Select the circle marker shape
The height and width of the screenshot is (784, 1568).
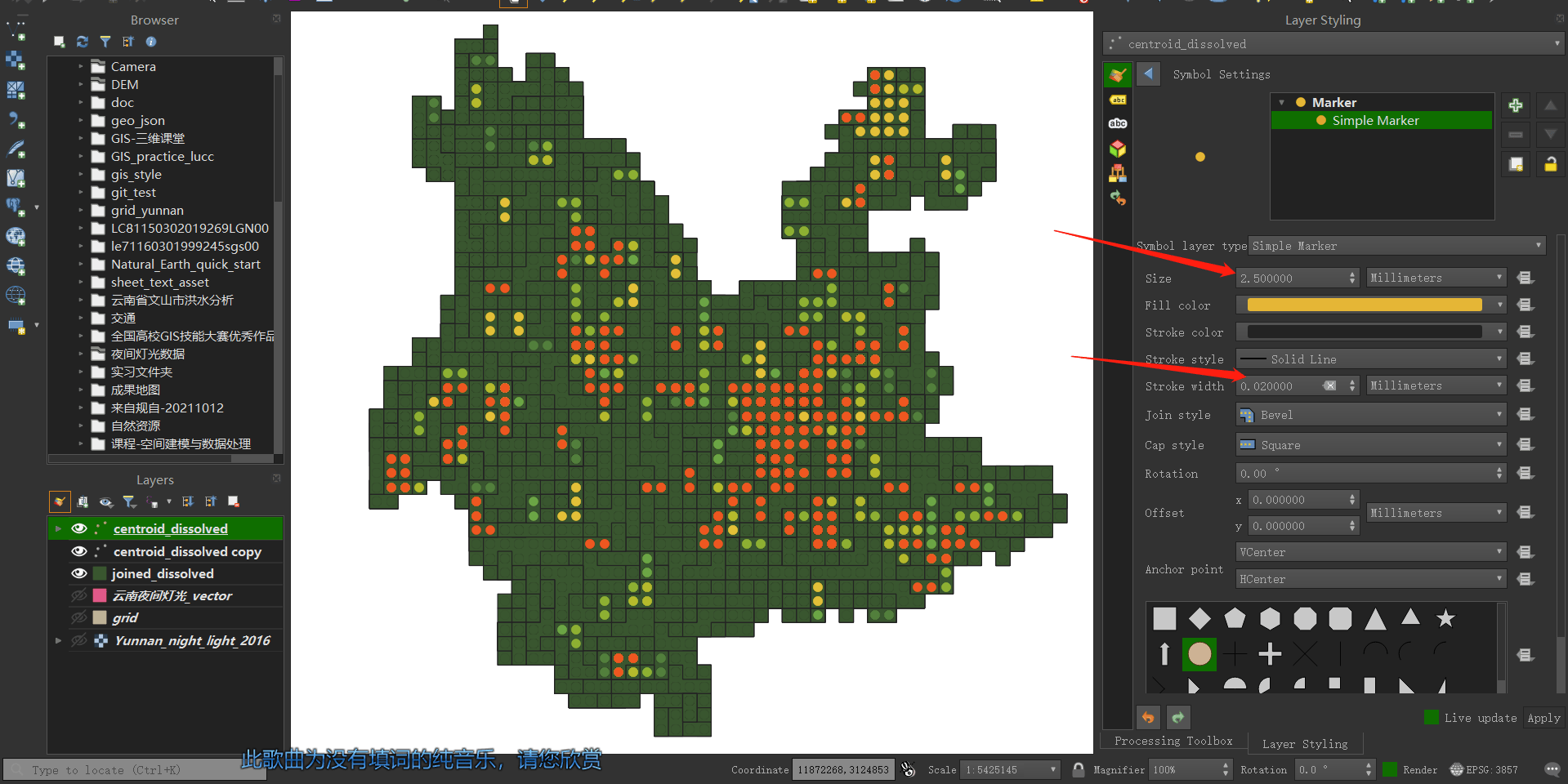[x=1199, y=654]
